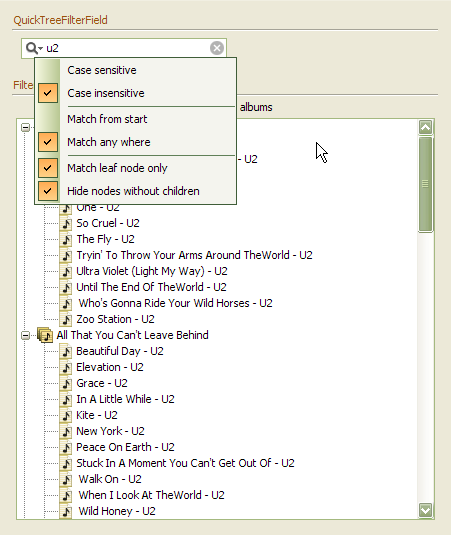Click note icon beside In A Little While

pyautogui.click(x=66, y=400)
